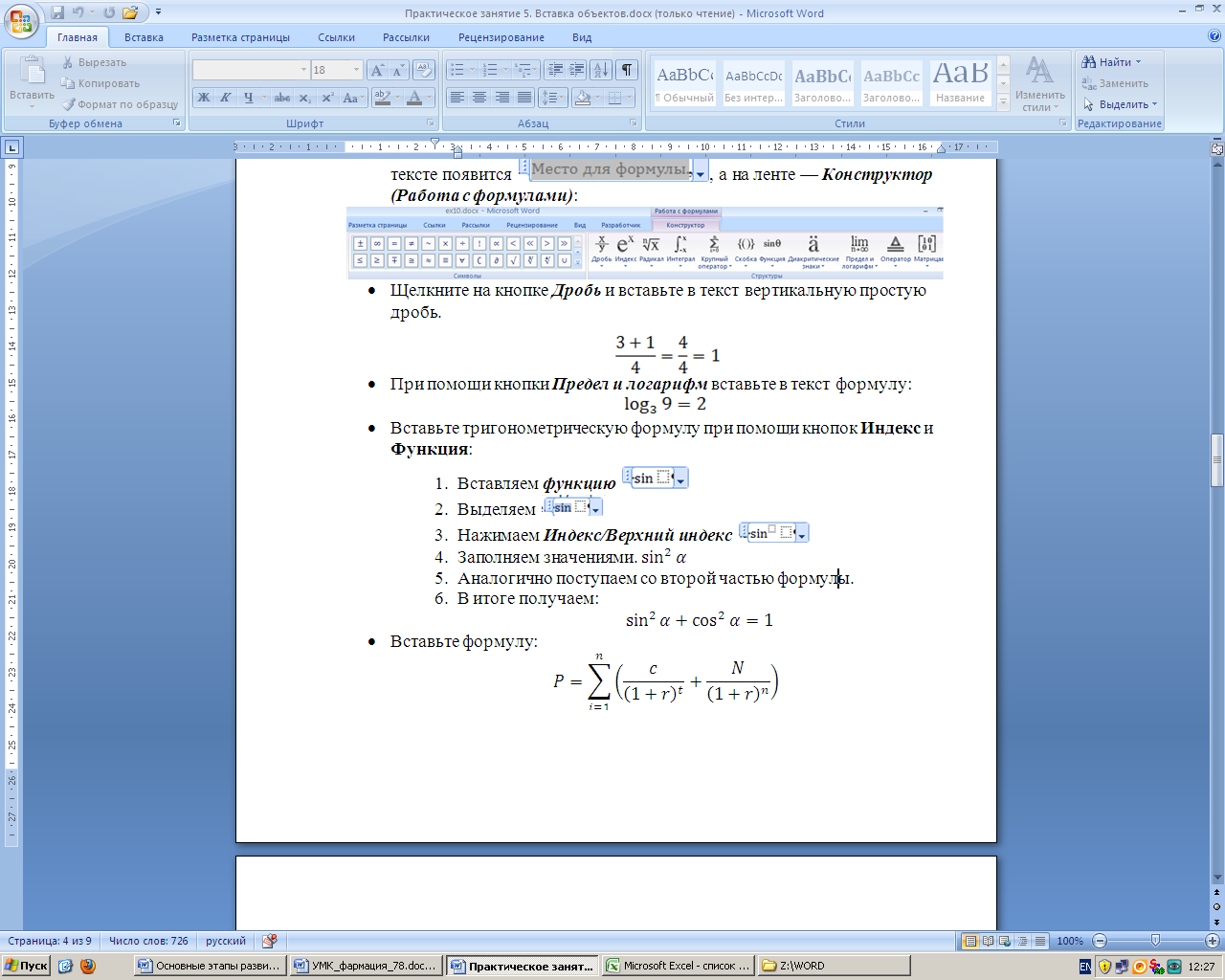
Task: Click Find (Найти) button
Action: 1112,62
